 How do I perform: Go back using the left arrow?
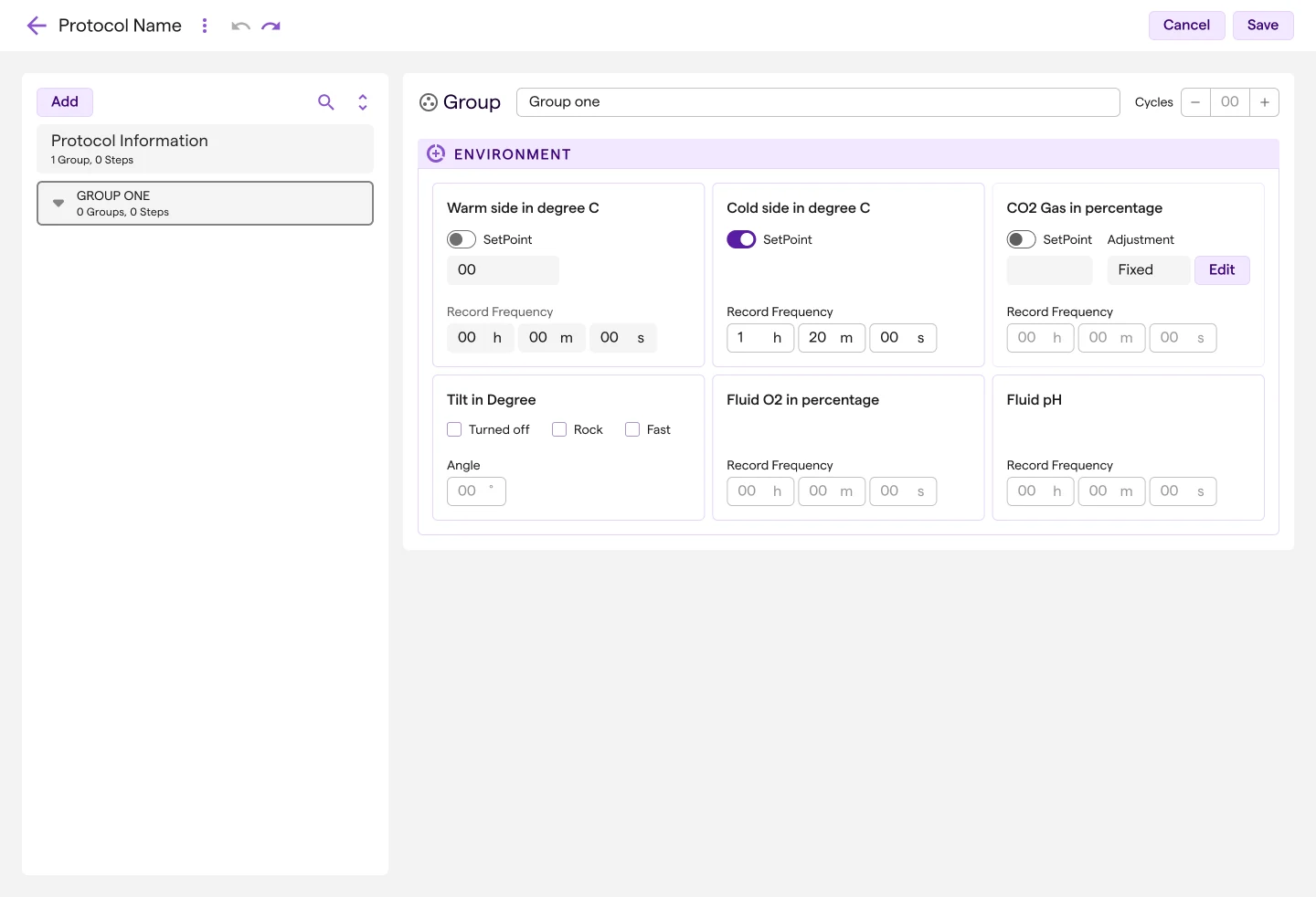click(x=37, y=26)
